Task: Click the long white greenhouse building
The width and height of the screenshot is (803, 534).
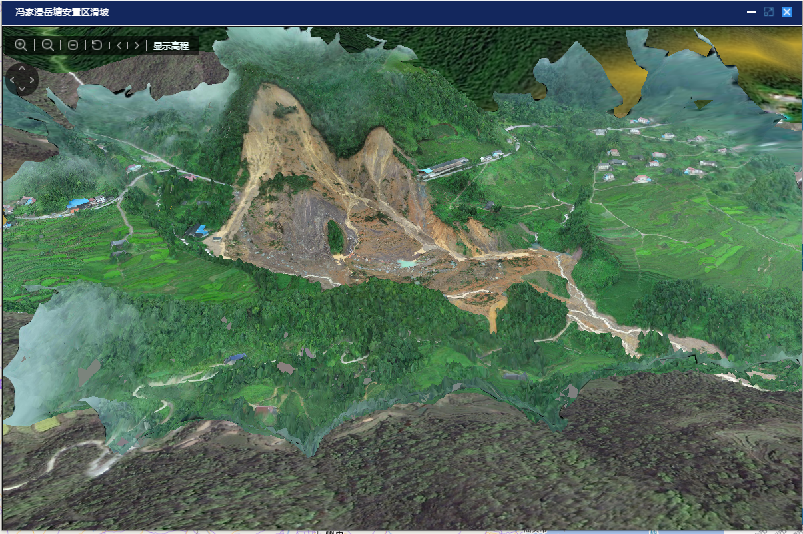Action: coord(446,166)
